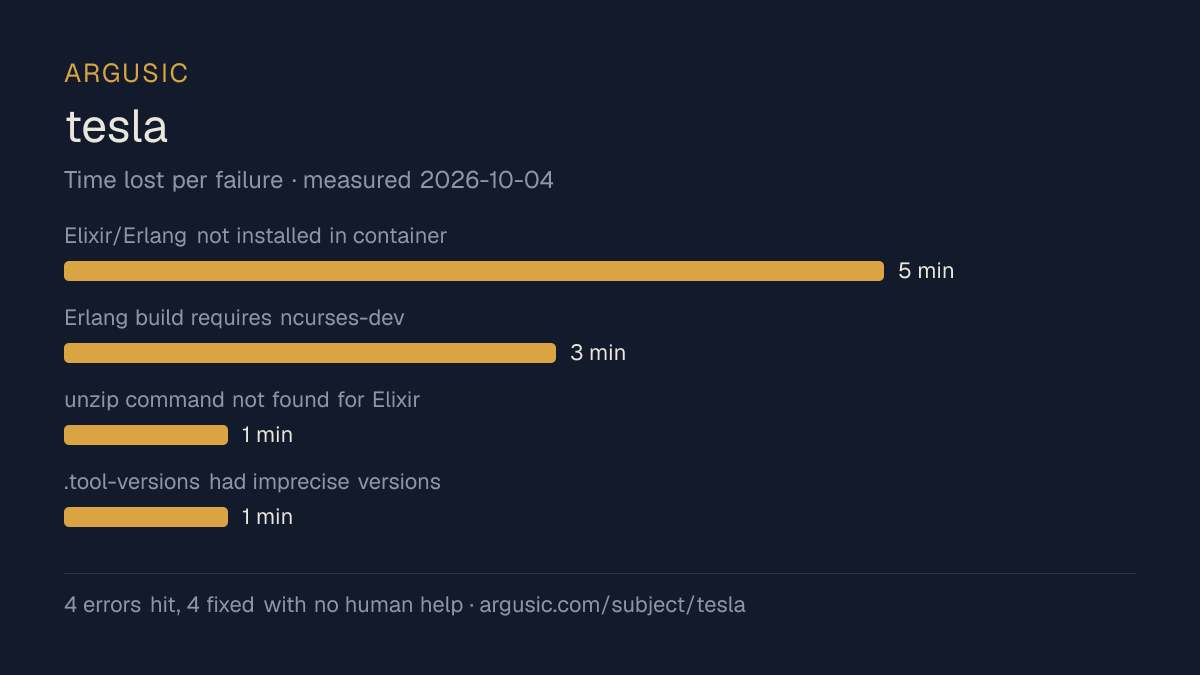The image size is (1200, 675).
Task: Click the Erlang build requires ncurses-dev label
Action: [234, 318]
